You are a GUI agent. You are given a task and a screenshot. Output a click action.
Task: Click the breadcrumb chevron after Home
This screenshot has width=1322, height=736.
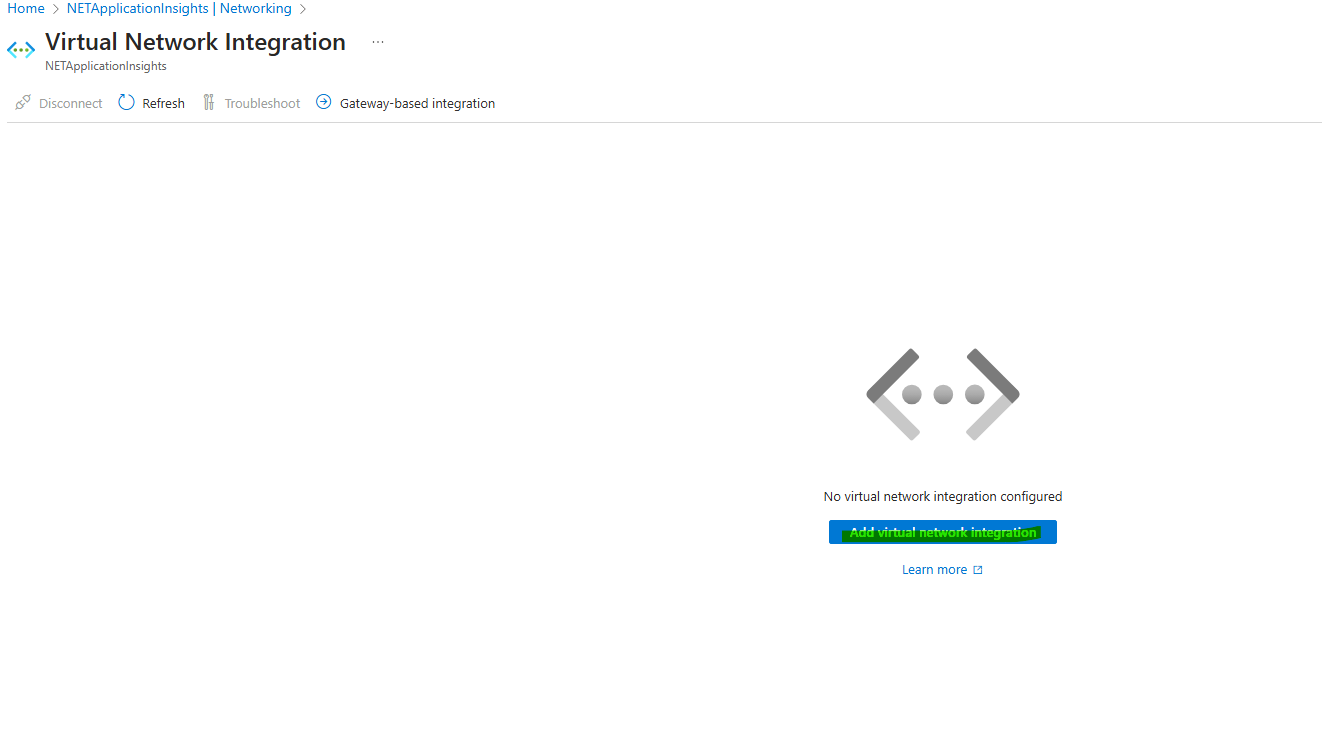pos(56,9)
